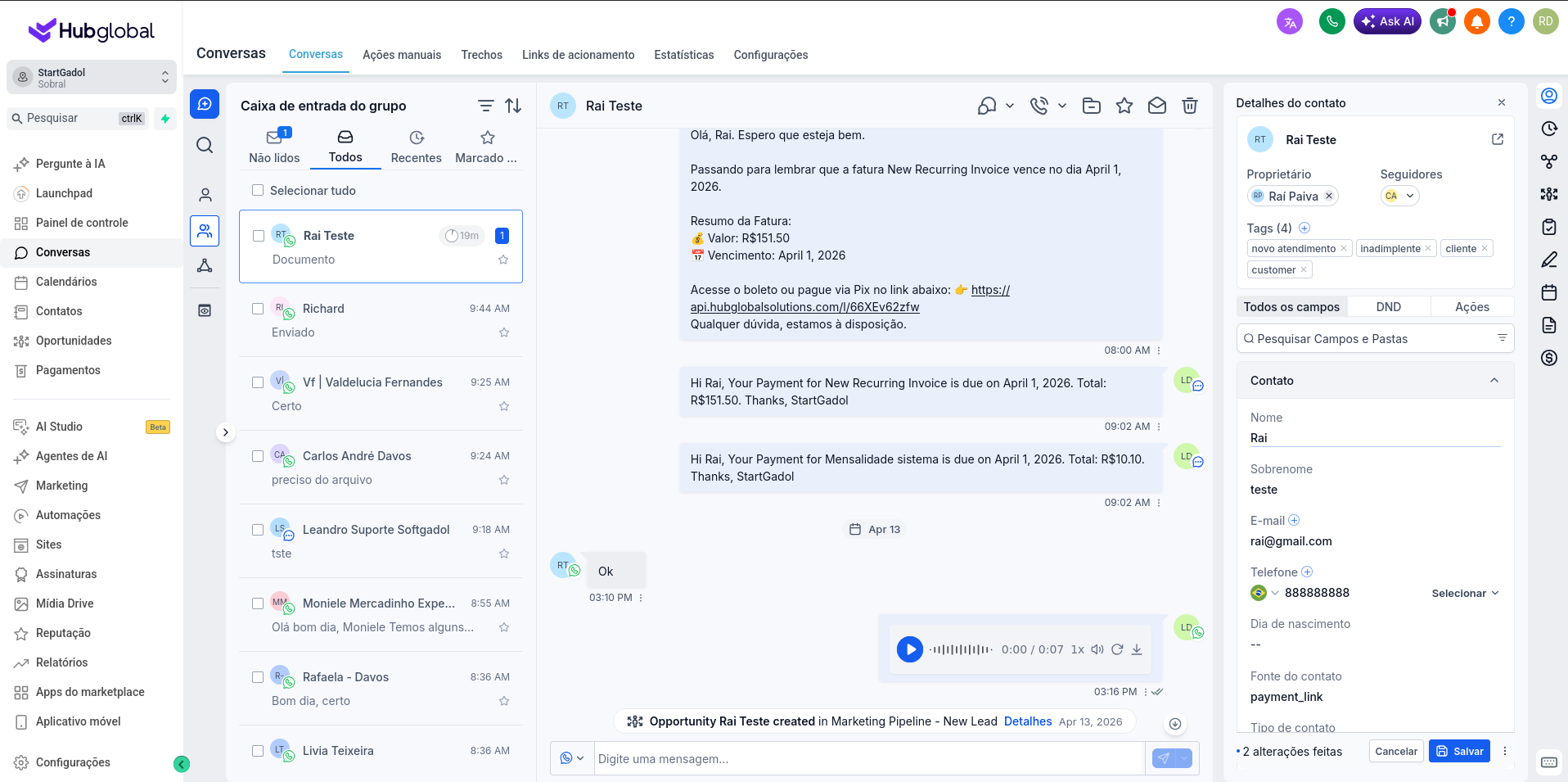Open the blue help question icon

1512,21
